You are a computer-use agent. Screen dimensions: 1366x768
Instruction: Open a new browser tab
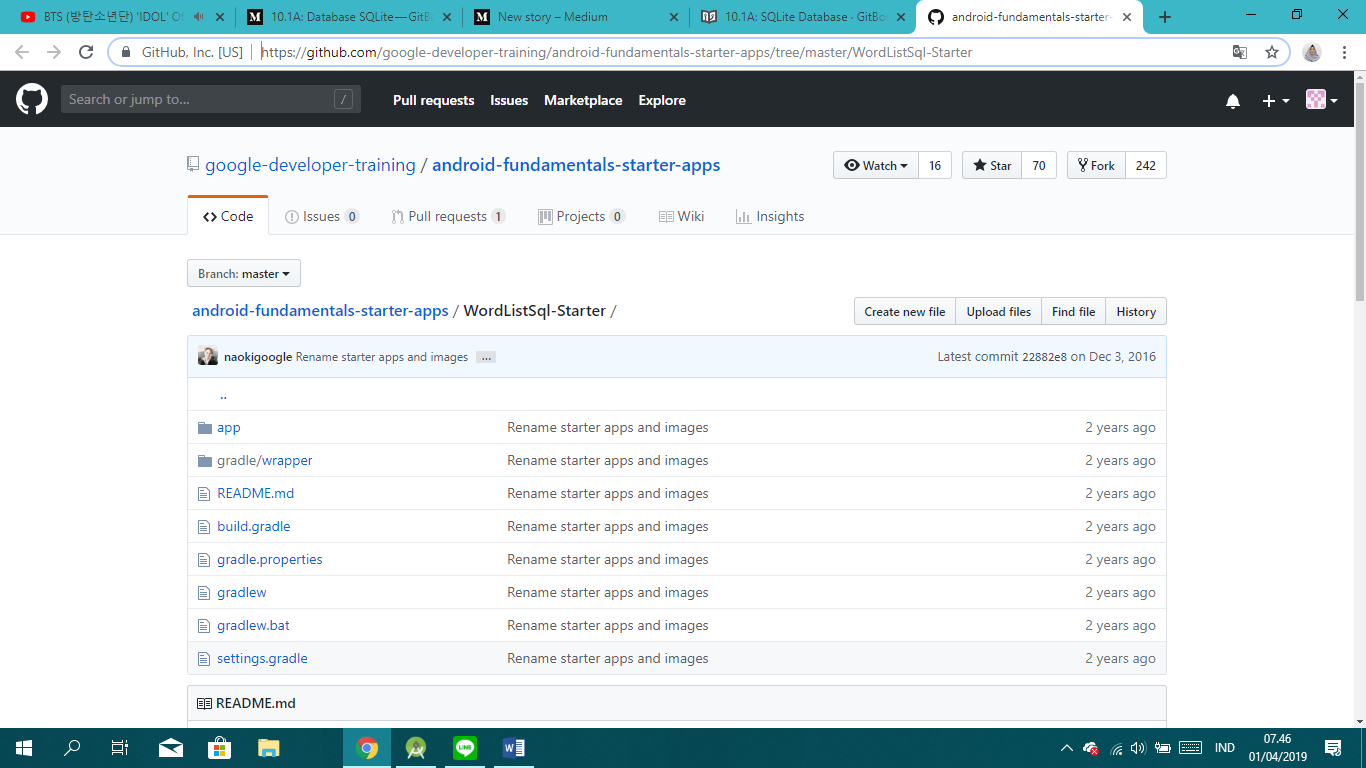pyautogui.click(x=1165, y=17)
